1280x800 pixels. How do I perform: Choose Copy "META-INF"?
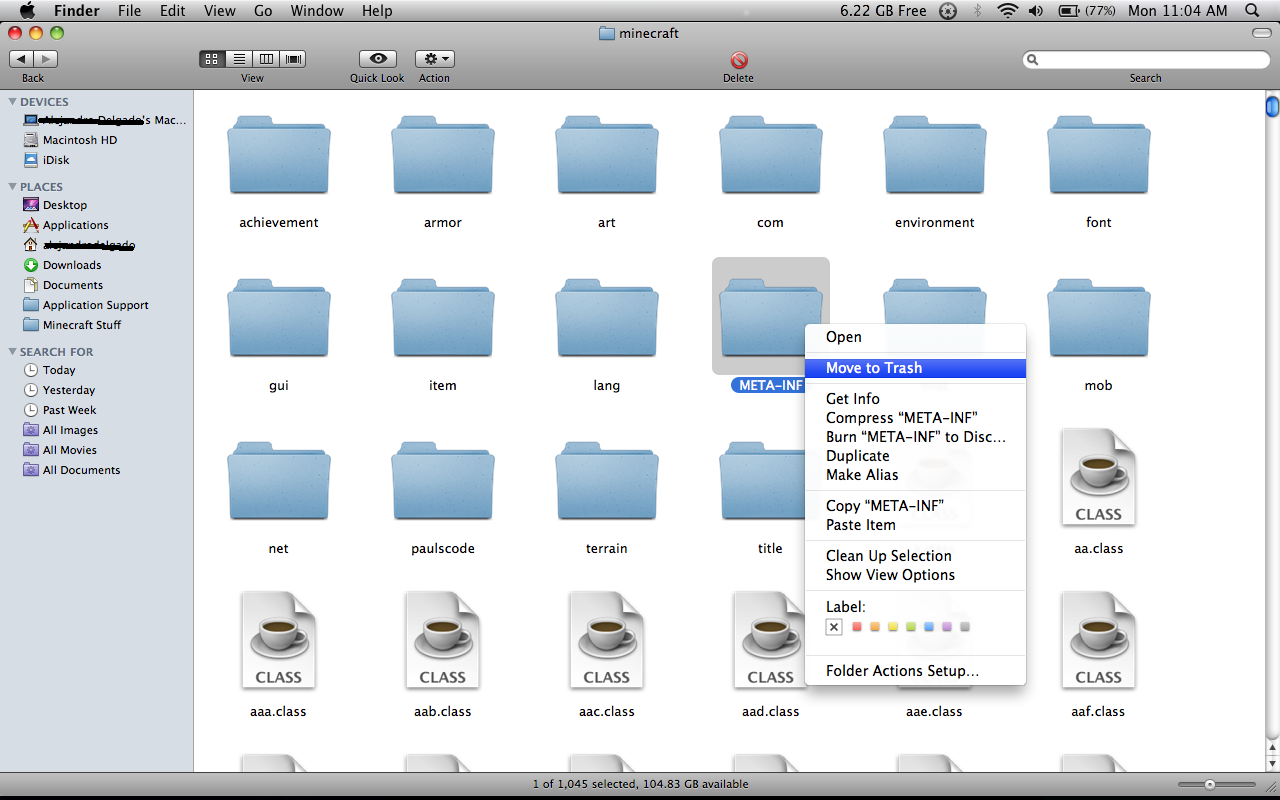915,506
